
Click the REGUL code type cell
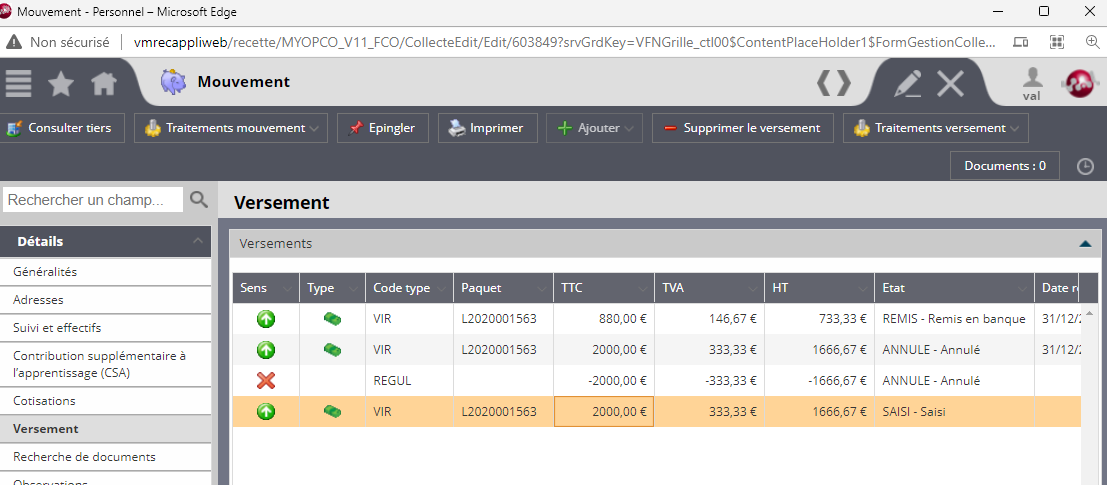point(409,381)
